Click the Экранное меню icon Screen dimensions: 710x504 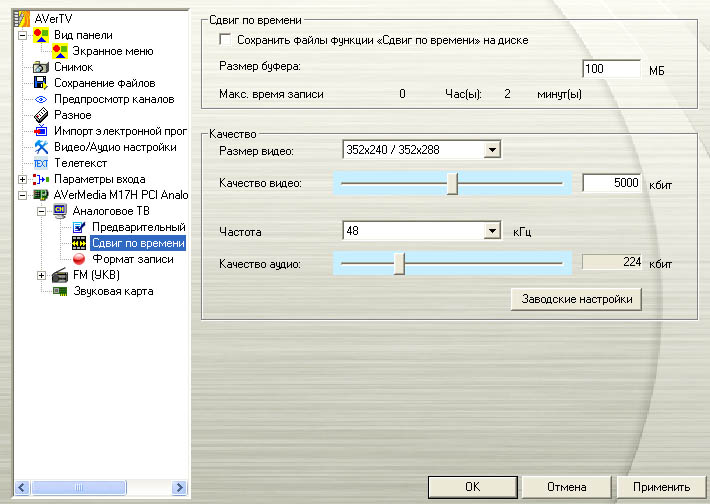pos(59,51)
